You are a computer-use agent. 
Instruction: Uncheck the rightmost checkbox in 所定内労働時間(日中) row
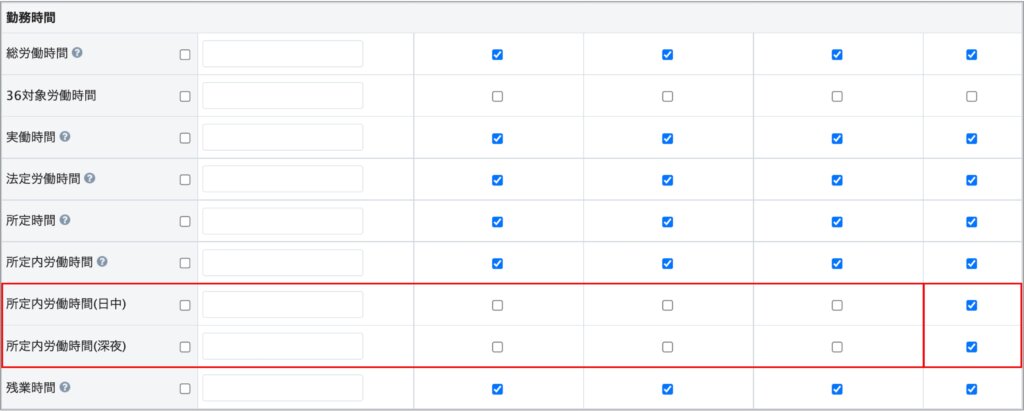coord(971,305)
